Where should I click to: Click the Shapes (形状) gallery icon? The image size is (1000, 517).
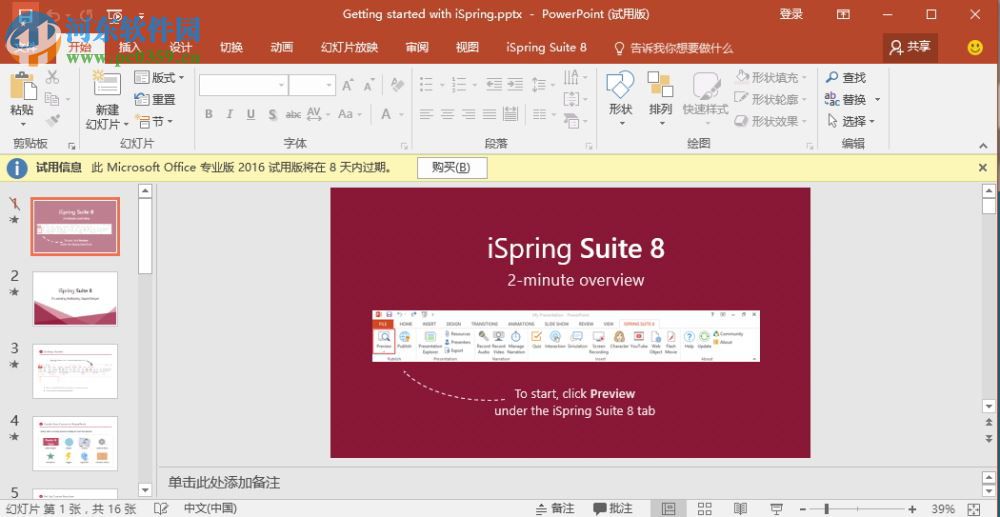click(x=620, y=84)
